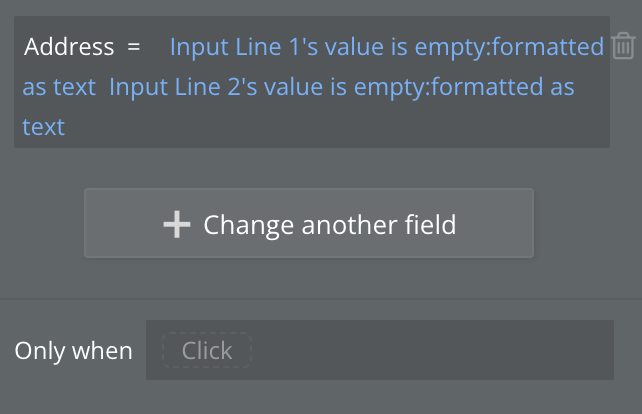The image size is (642, 414).
Task: Click the equals sign after Address
Action: (x=134, y=47)
